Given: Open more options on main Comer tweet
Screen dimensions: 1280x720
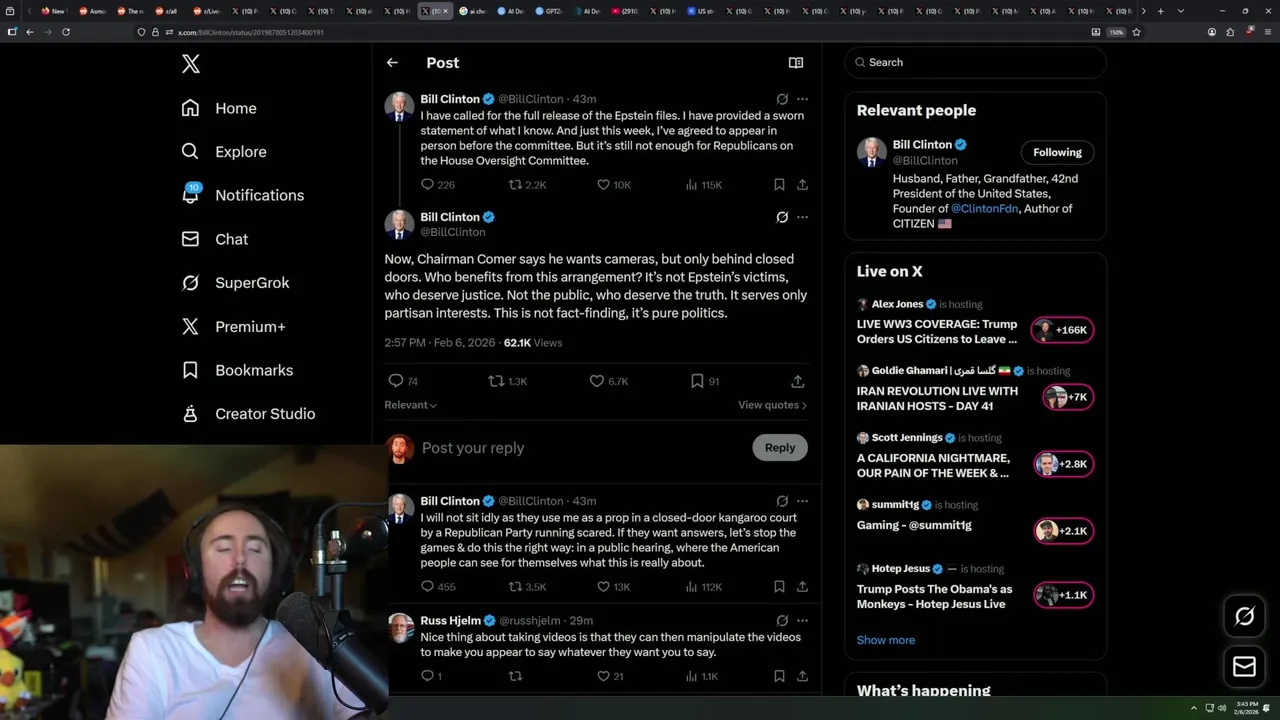Looking at the screenshot, I should [x=802, y=217].
